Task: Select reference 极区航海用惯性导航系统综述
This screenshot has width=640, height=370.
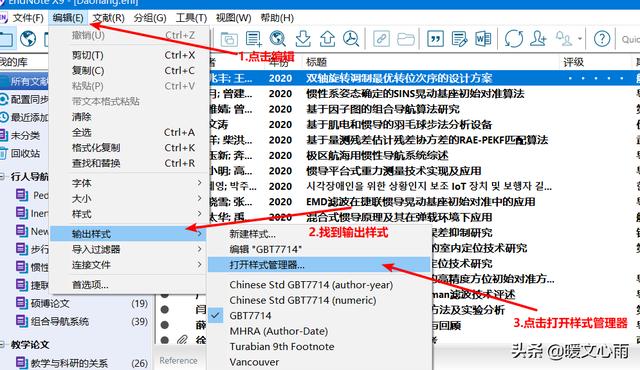Action: click(377, 155)
